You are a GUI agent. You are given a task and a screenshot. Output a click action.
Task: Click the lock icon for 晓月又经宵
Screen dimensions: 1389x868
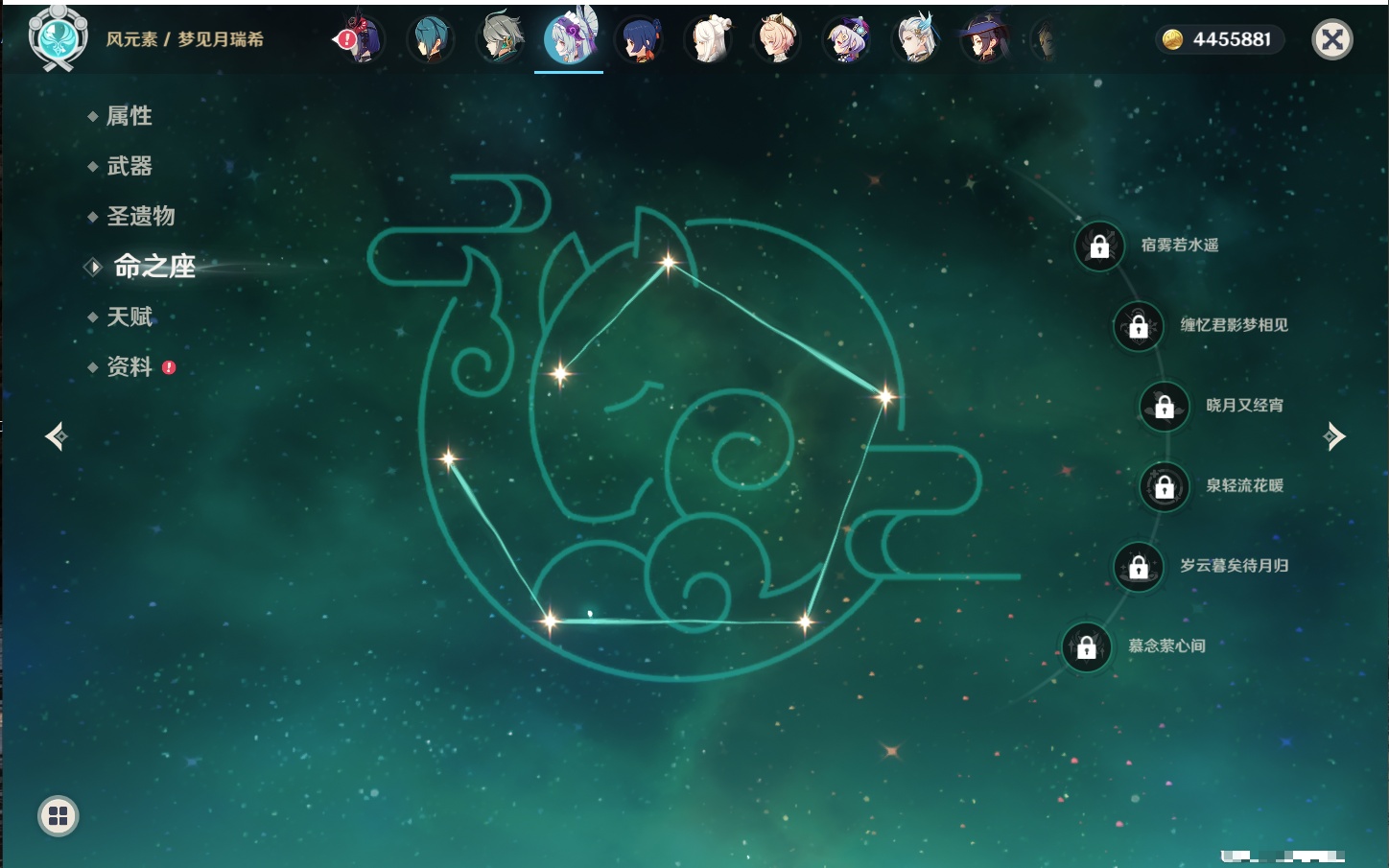pos(1165,407)
